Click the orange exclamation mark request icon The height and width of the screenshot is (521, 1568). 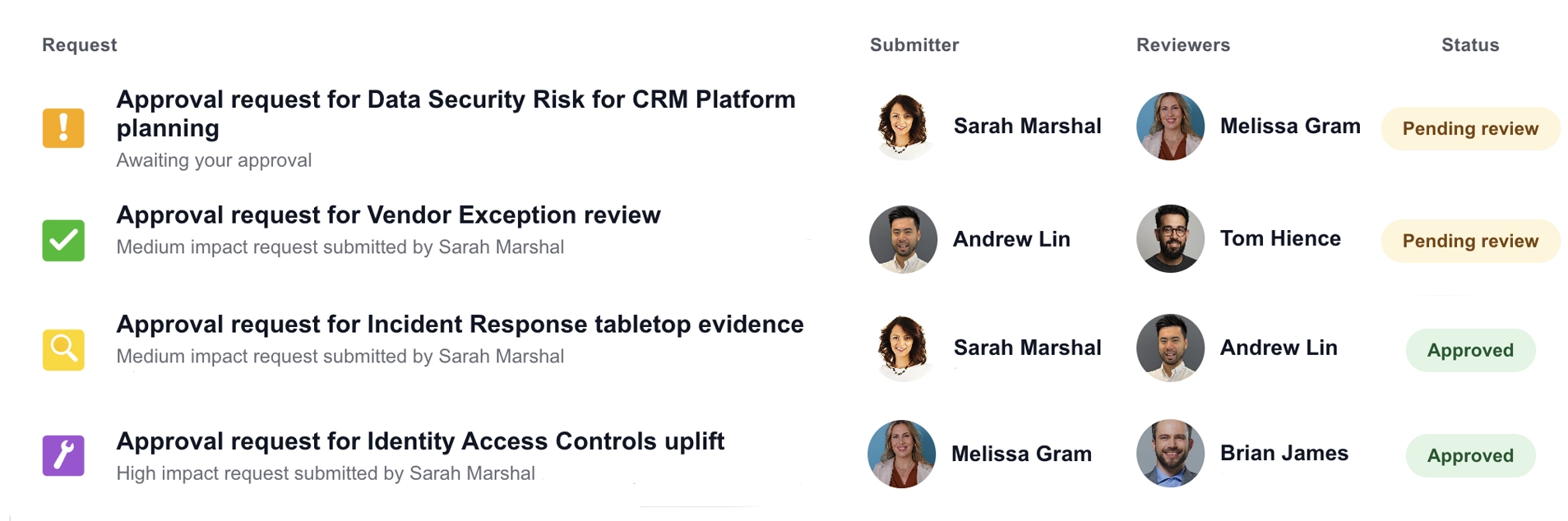pyautogui.click(x=63, y=128)
